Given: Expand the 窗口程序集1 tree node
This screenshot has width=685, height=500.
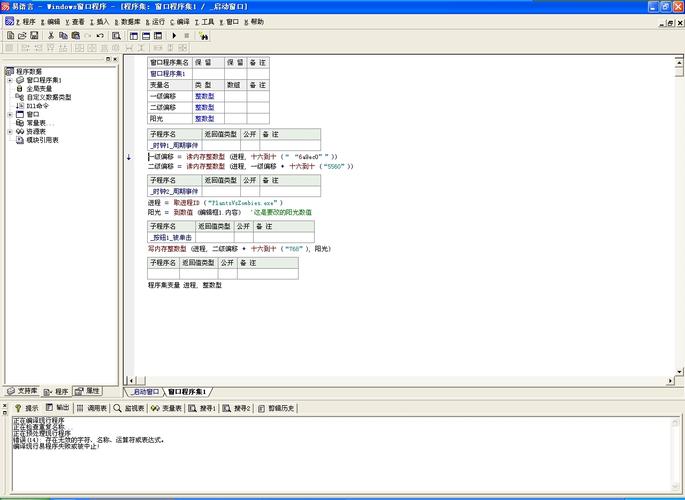Looking at the screenshot, I should 10,80.
